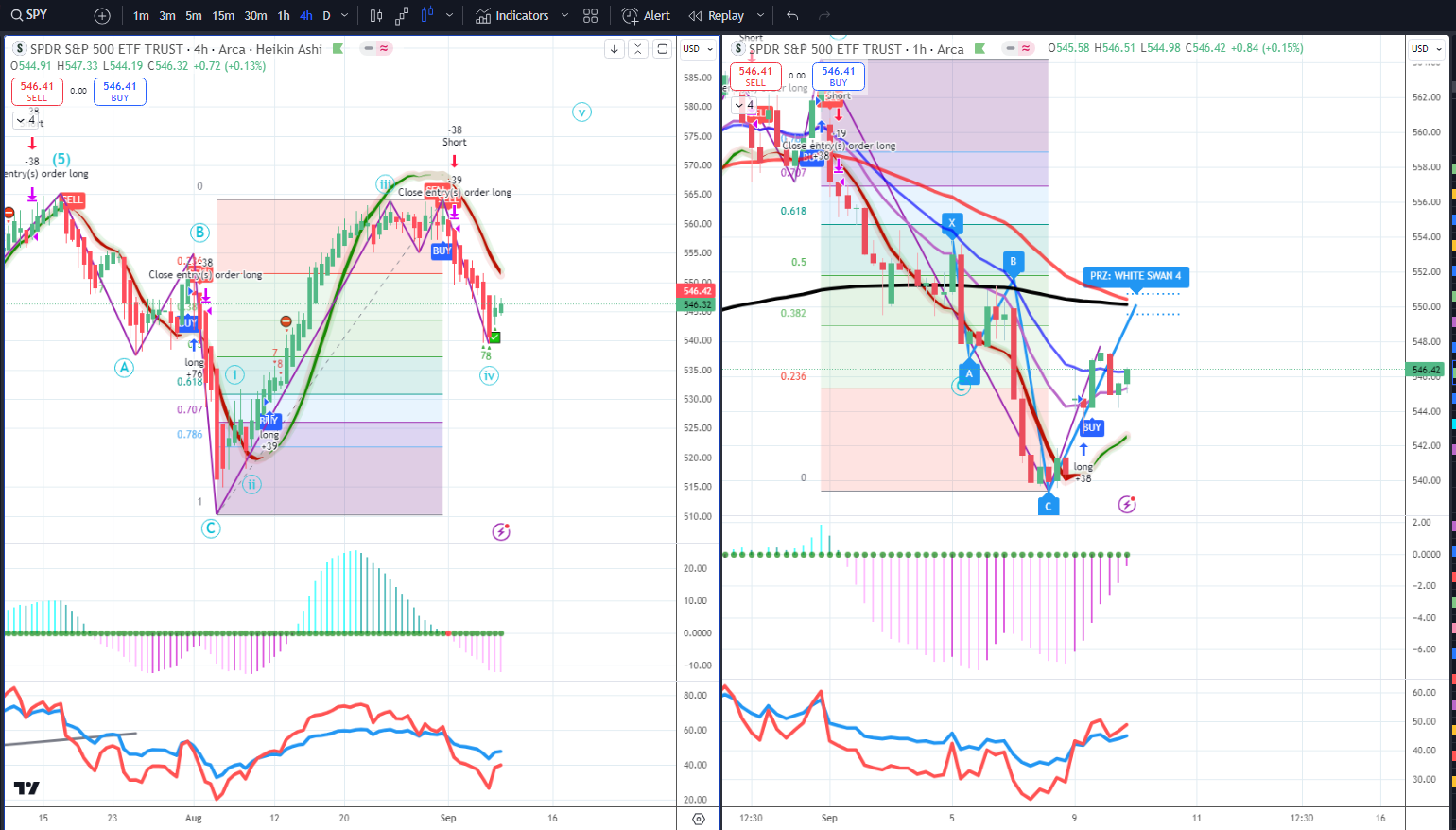Image resolution: width=1456 pixels, height=830 pixels.
Task: Click the cyan (5) wave label
Action: pos(61,160)
